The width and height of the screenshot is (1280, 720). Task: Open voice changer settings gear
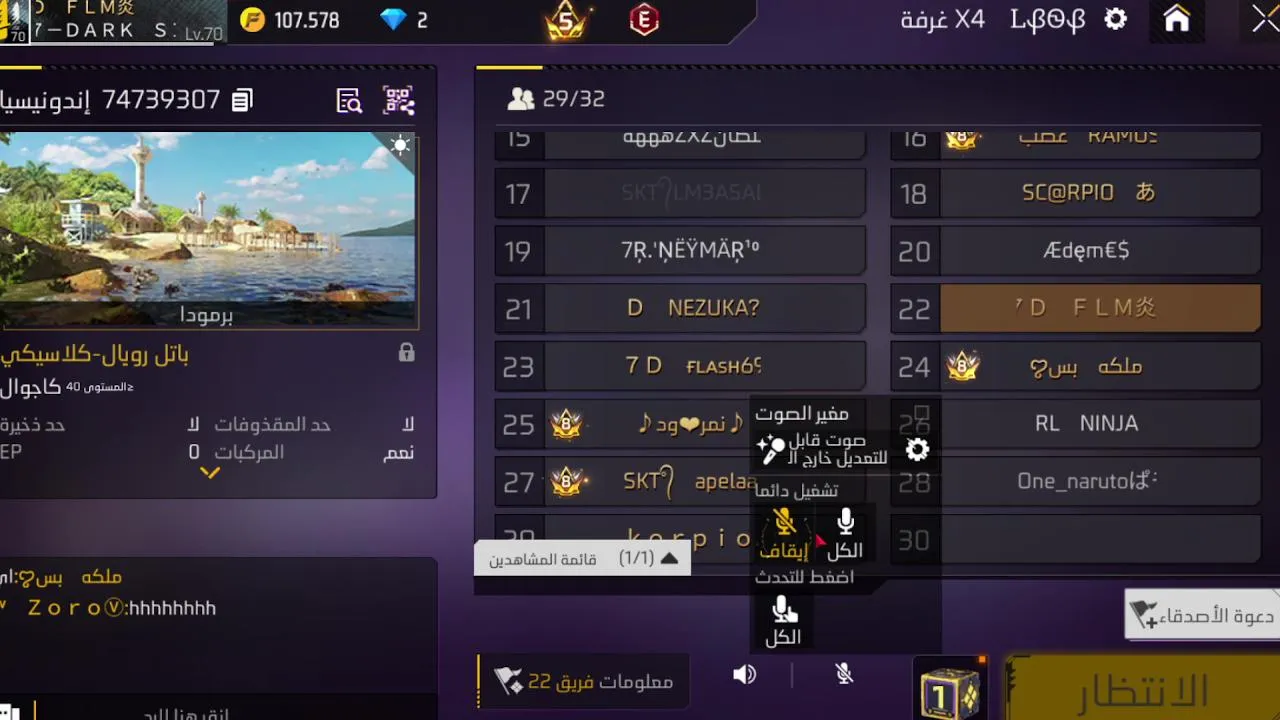tap(917, 450)
